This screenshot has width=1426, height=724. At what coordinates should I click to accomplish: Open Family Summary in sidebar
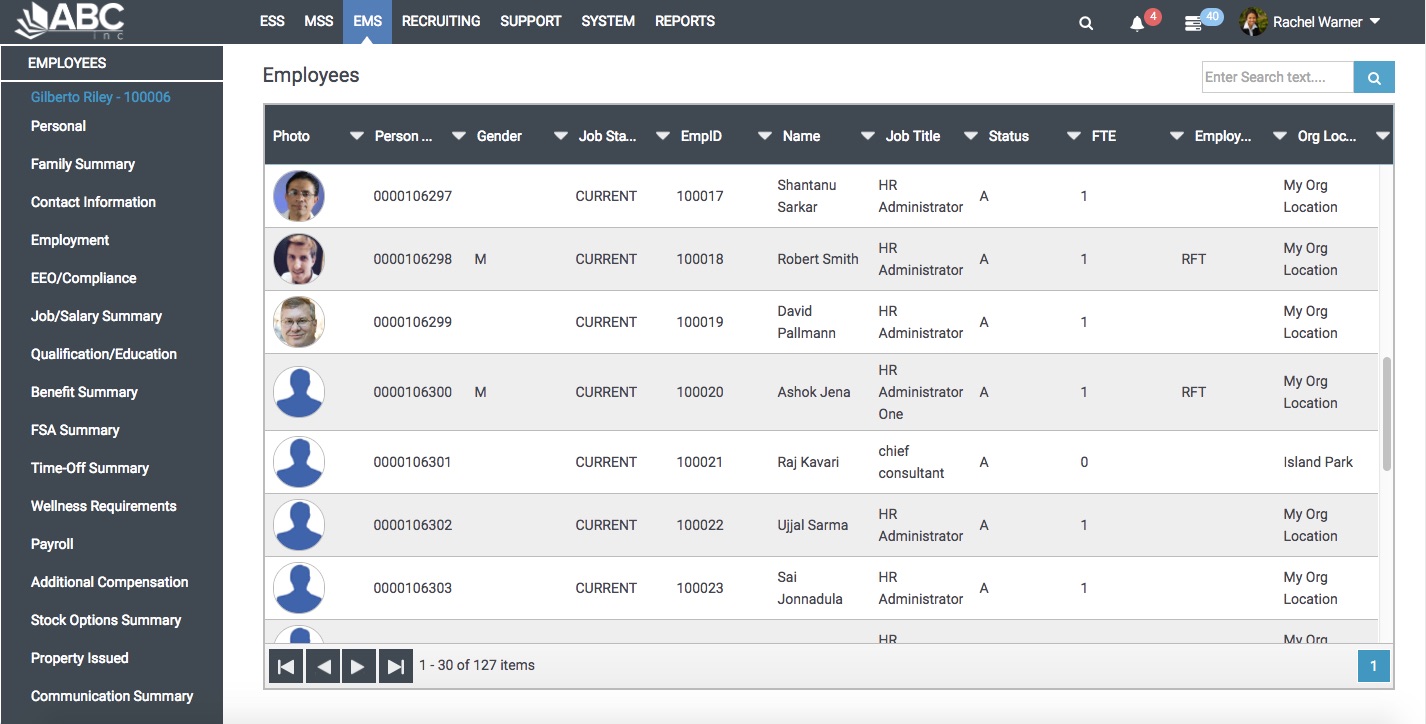(83, 164)
